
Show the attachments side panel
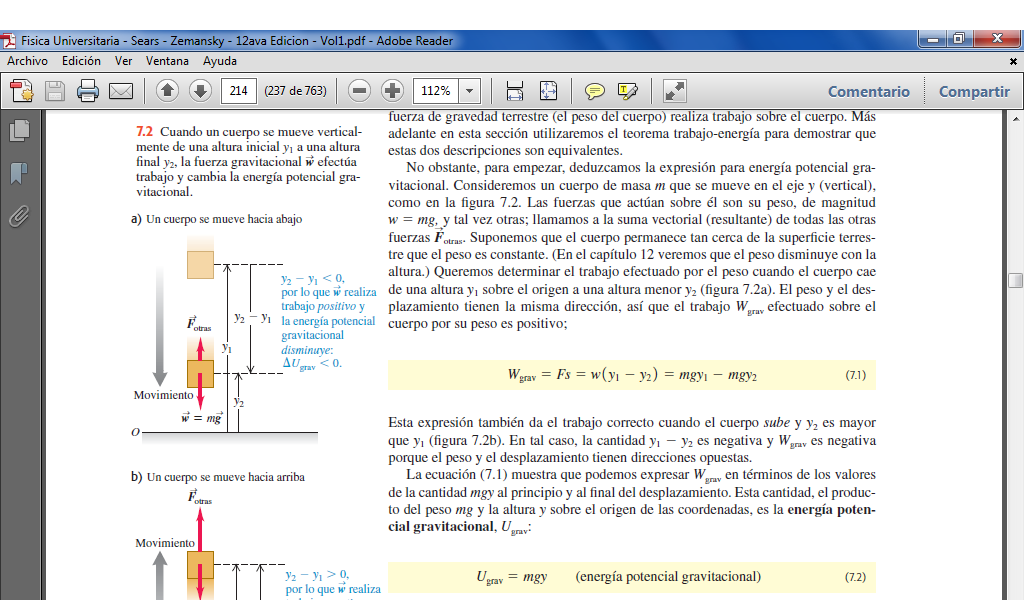[18, 215]
